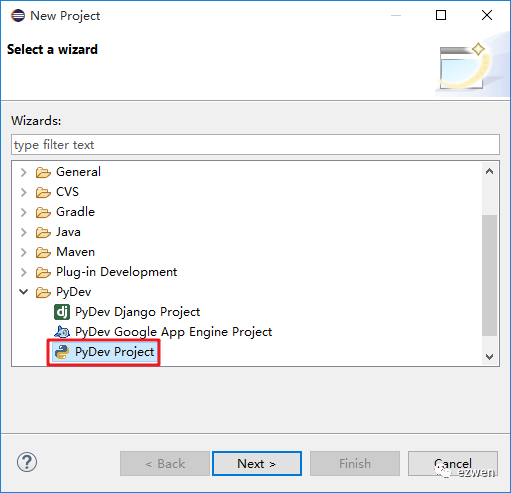Image resolution: width=511 pixels, height=493 pixels.
Task: Select the PyDev label in the tree
Action: point(74,292)
